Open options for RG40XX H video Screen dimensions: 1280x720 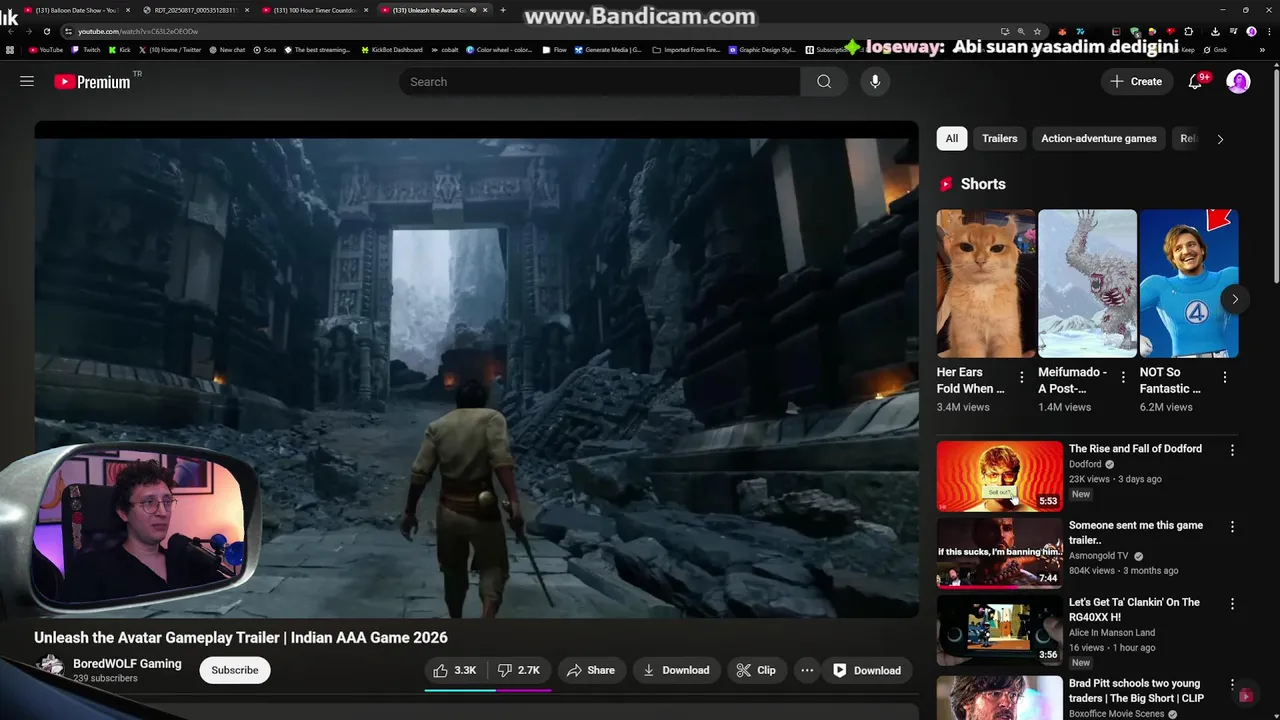click(x=1232, y=604)
